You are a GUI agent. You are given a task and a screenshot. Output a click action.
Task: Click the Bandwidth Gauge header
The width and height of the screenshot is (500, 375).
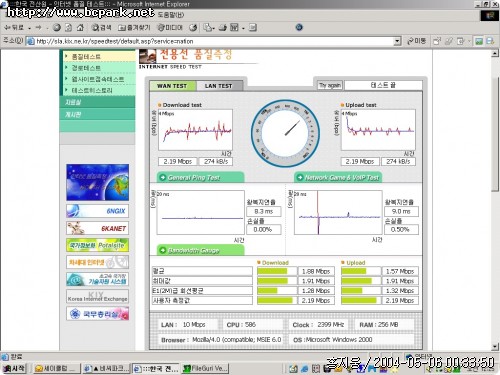[x=200, y=250]
